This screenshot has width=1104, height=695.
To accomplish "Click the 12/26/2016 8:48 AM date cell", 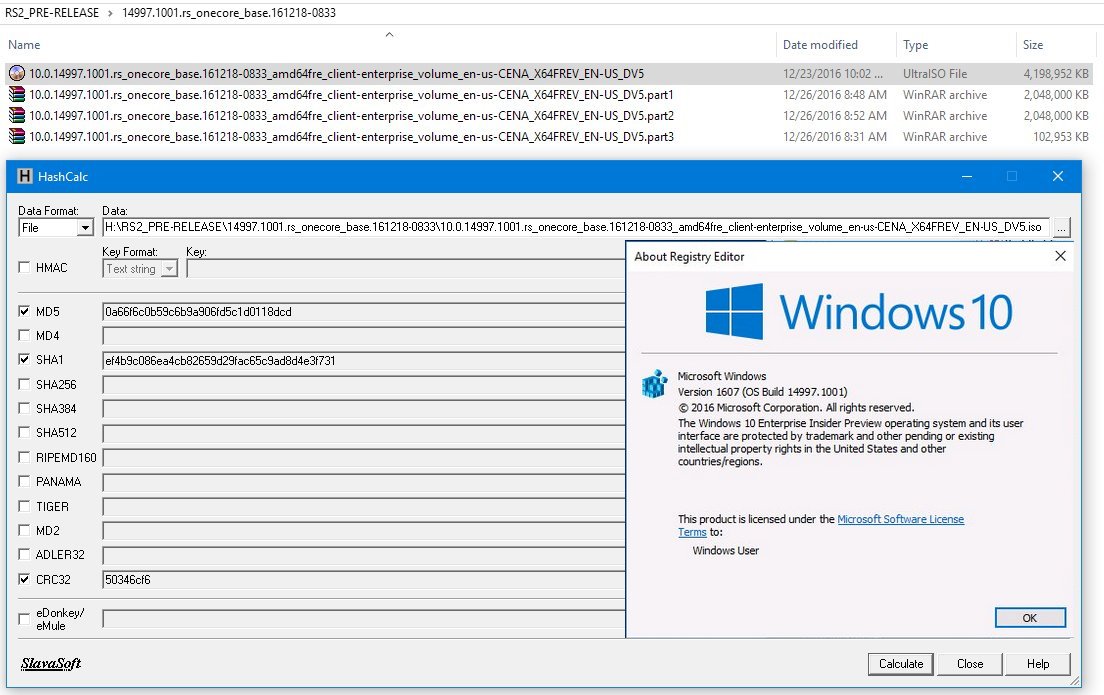I will click(x=835, y=94).
